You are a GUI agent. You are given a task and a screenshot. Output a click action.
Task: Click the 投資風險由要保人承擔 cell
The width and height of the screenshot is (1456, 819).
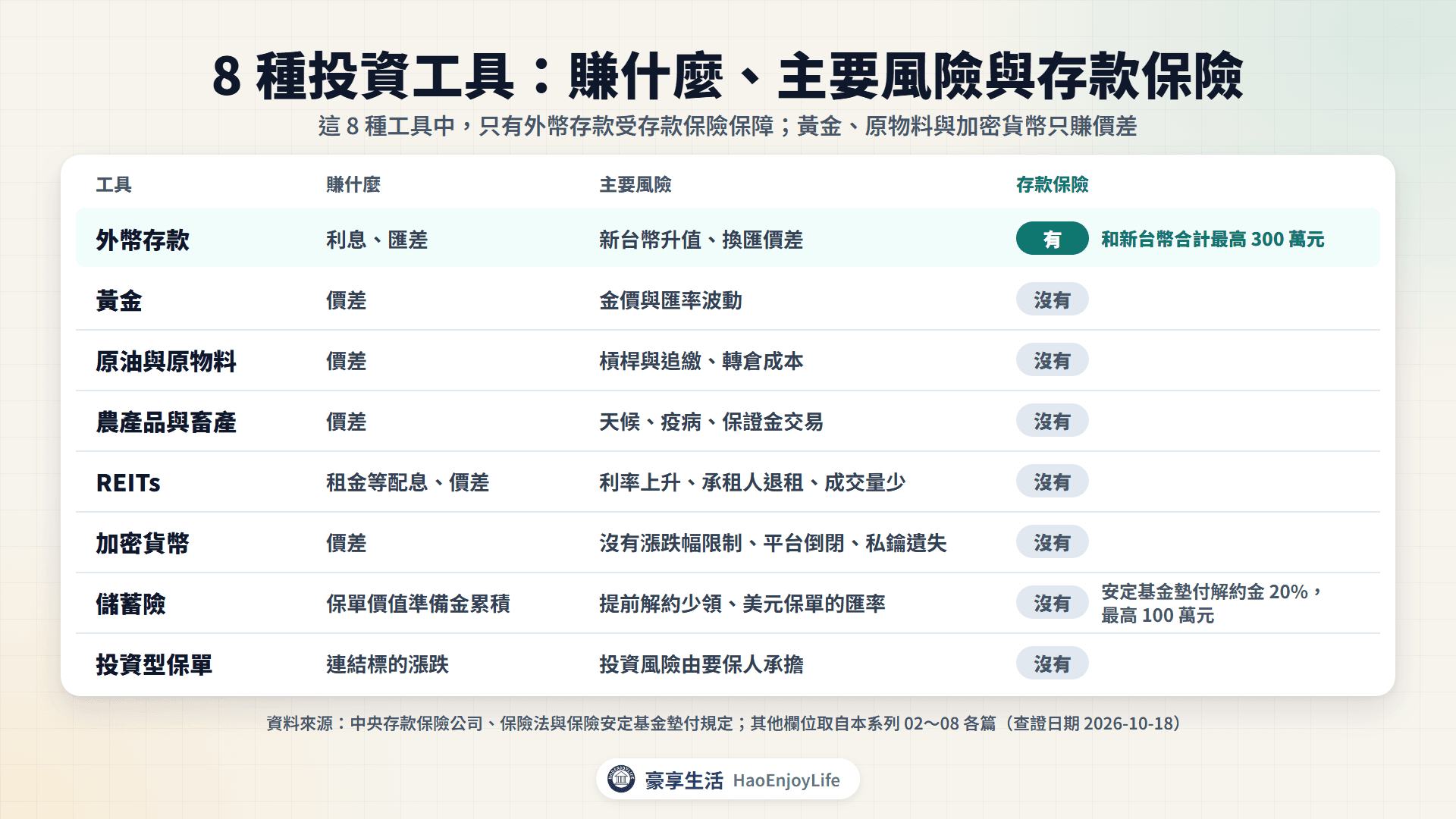701,664
